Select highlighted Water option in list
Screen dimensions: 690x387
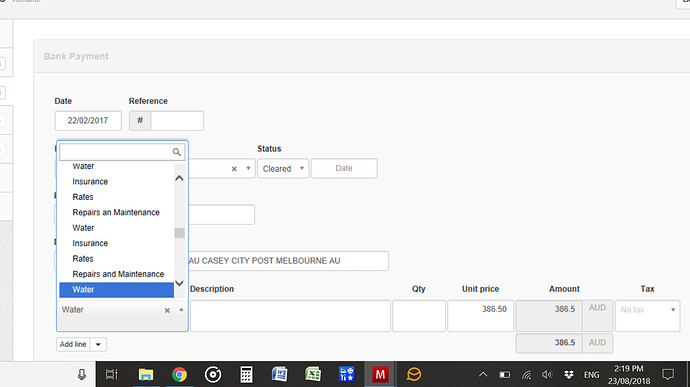tap(117, 290)
